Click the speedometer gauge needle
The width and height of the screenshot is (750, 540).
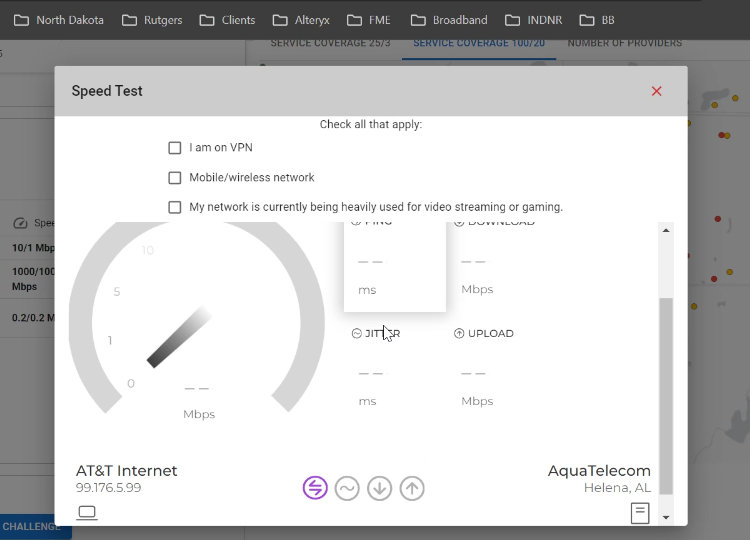point(180,337)
